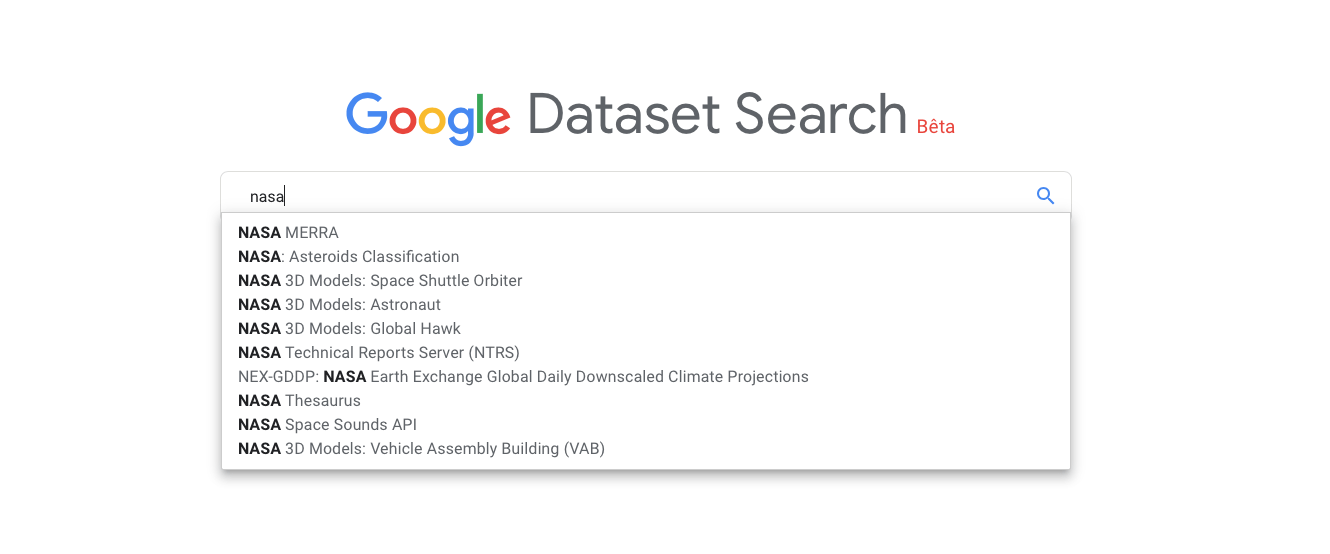Click the yellow letter o in Google logo

click(431, 120)
